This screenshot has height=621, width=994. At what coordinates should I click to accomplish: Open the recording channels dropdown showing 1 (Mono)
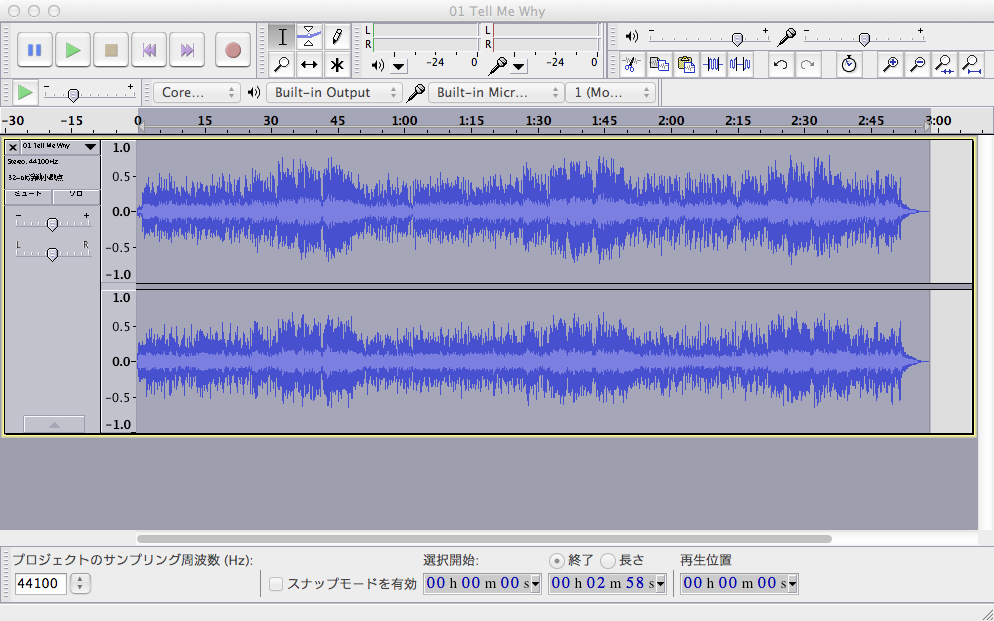pyautogui.click(x=610, y=90)
